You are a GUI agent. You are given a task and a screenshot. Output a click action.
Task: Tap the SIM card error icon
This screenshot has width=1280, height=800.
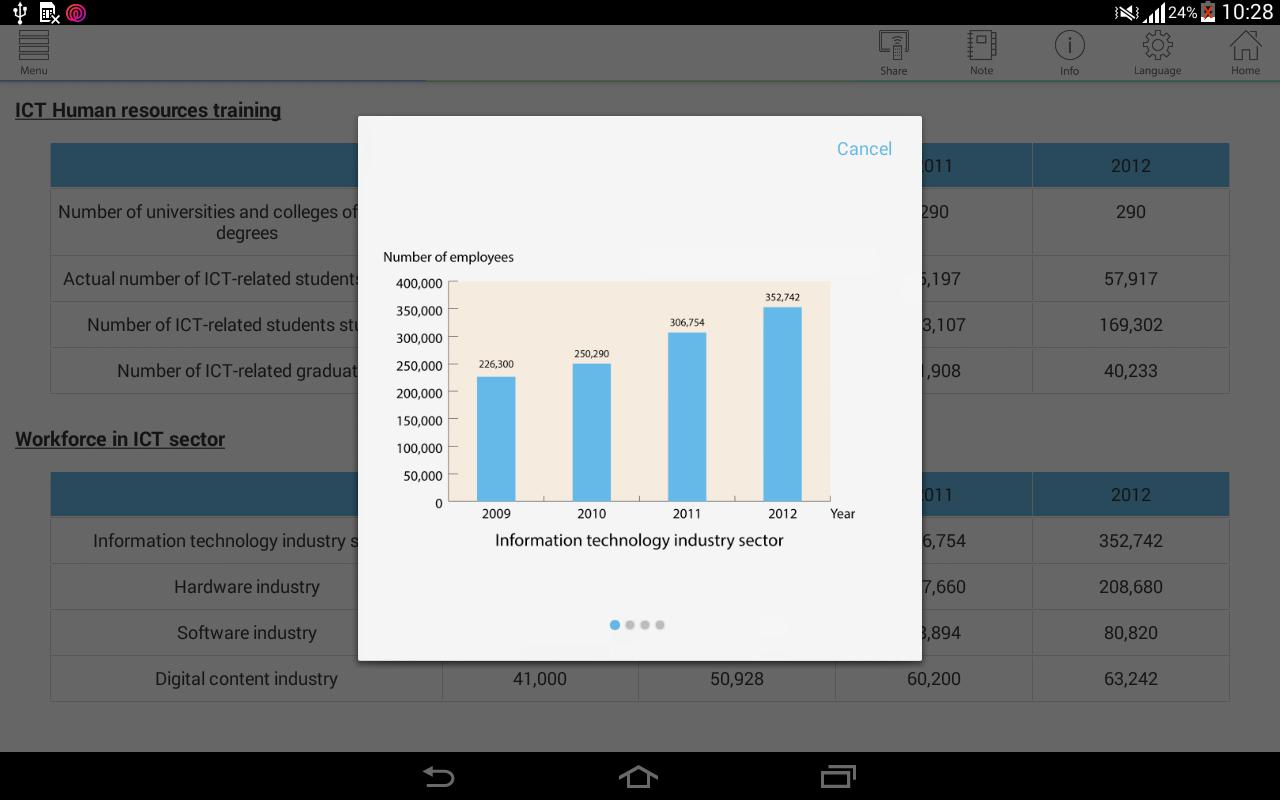pos(48,13)
